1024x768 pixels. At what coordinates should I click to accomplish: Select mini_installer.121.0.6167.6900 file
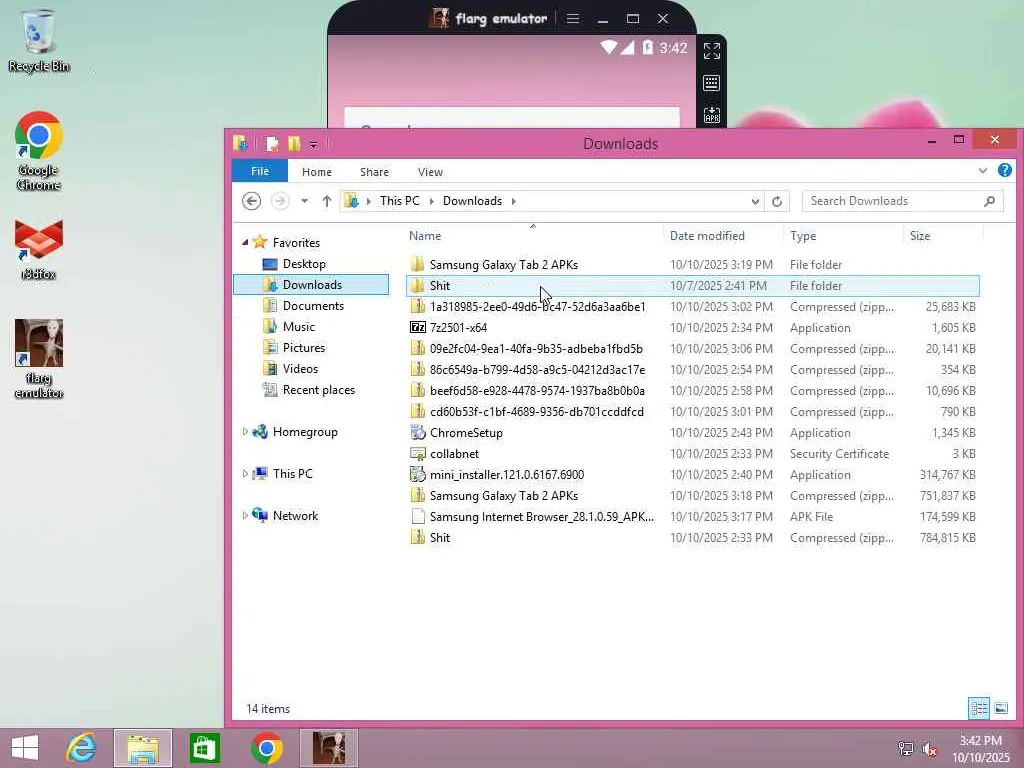tap(692, 474)
